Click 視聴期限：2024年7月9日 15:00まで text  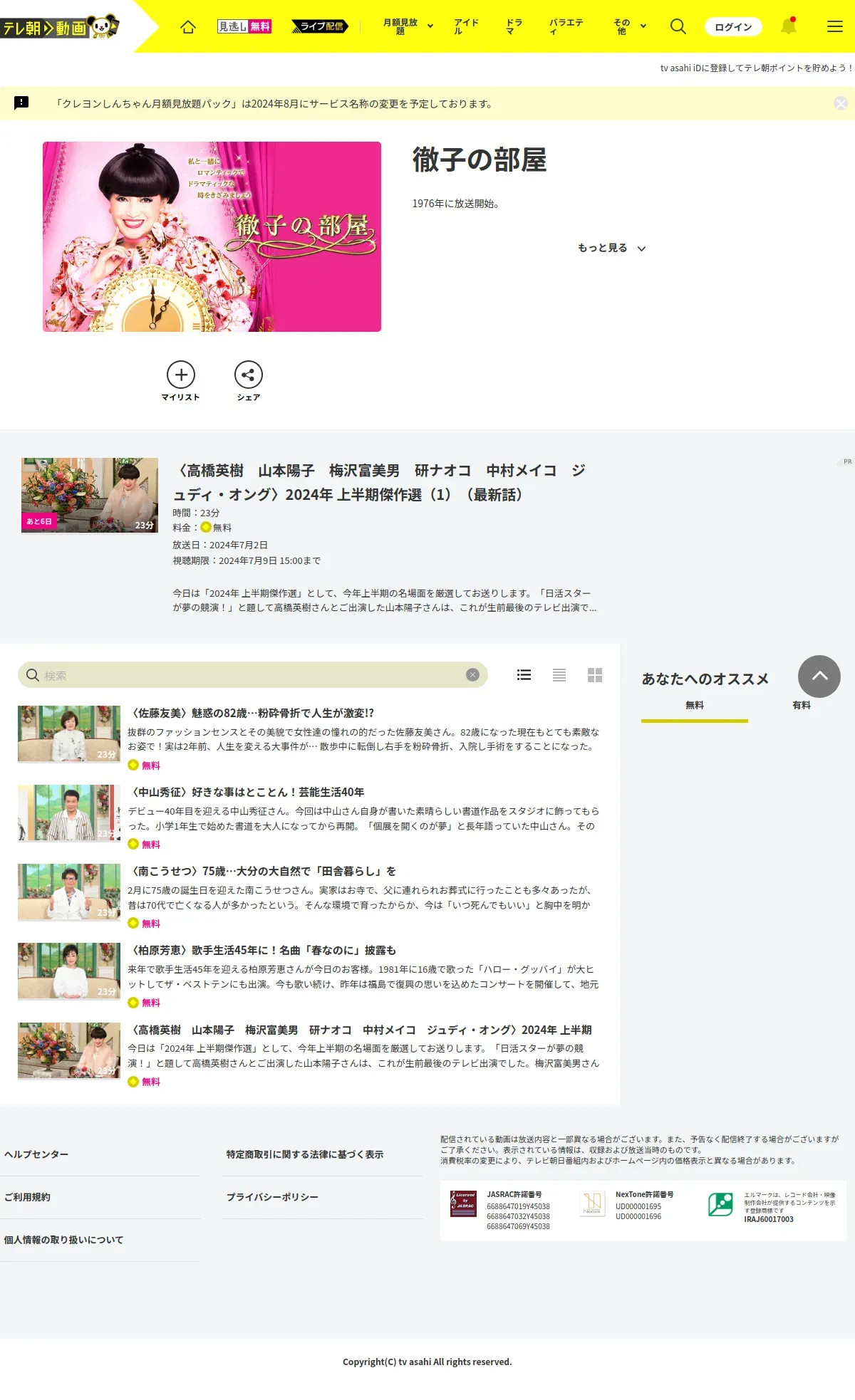247,560
